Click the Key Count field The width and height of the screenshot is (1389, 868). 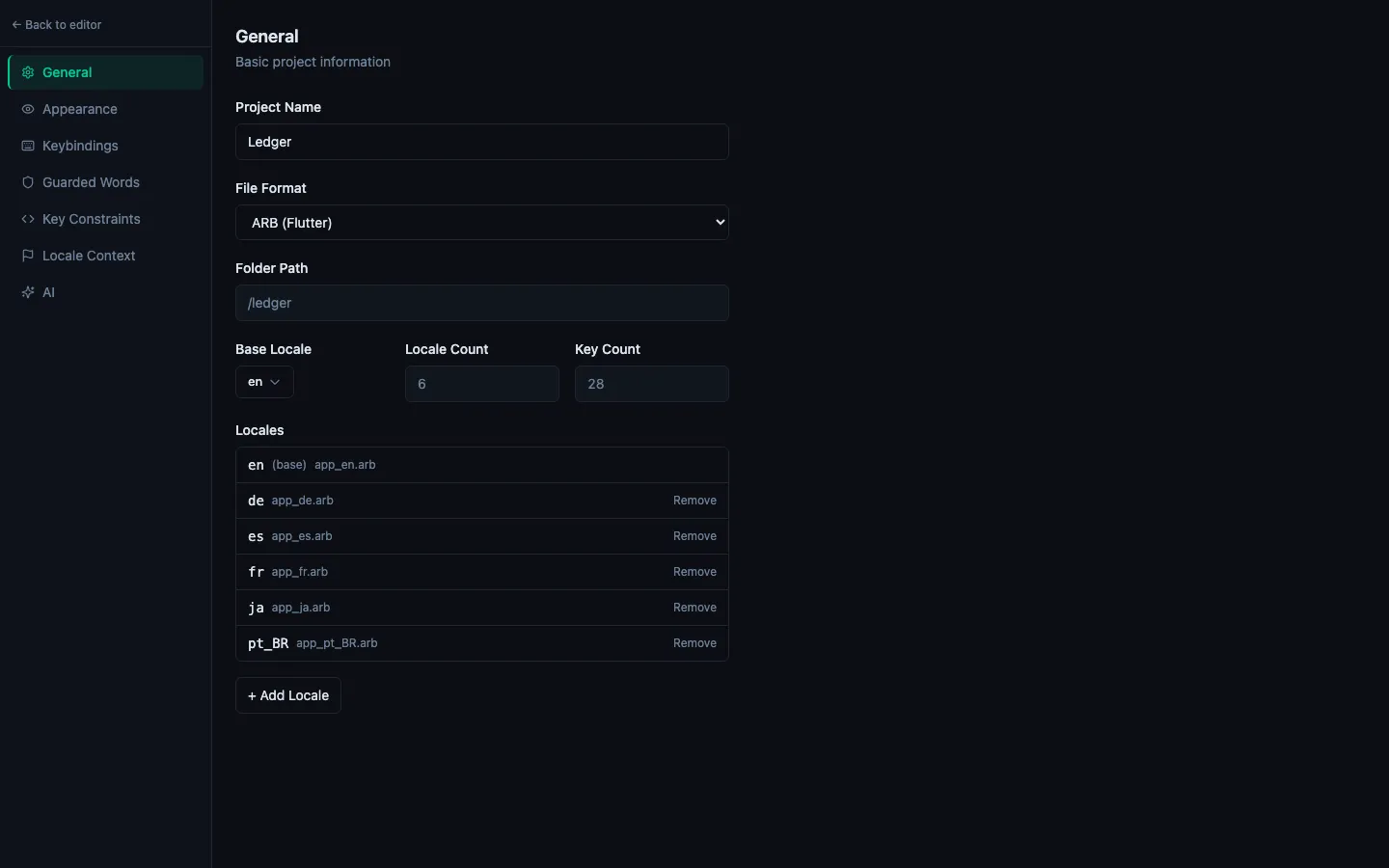click(x=652, y=384)
